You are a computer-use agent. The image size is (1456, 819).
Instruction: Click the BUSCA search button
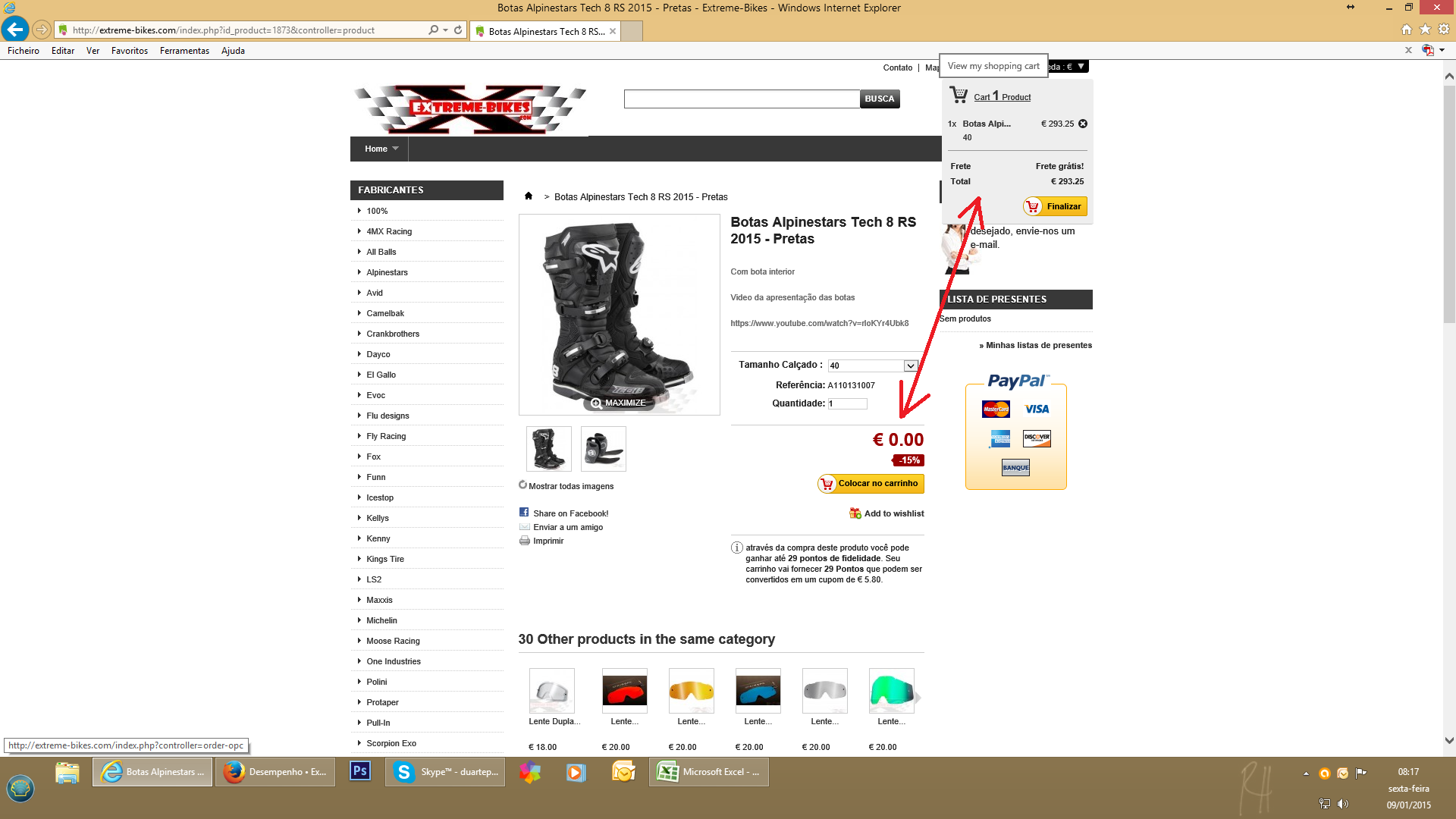point(880,99)
